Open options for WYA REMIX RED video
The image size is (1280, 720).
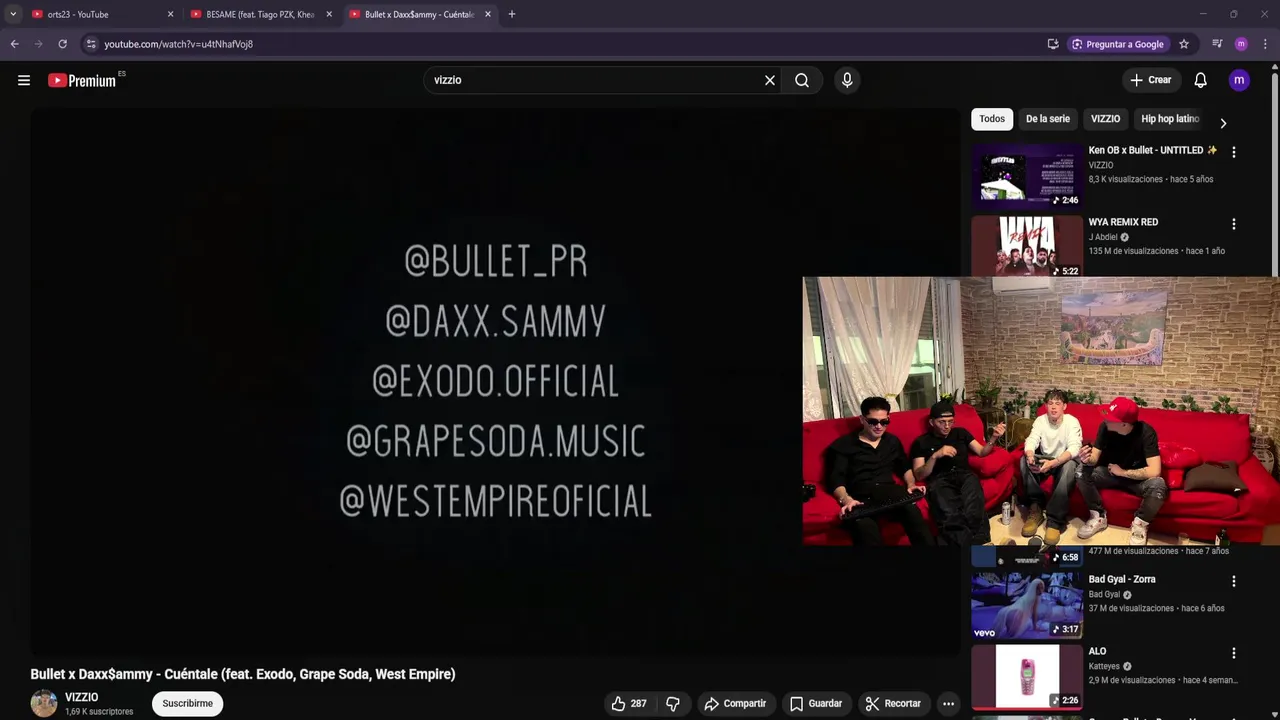[1233, 224]
